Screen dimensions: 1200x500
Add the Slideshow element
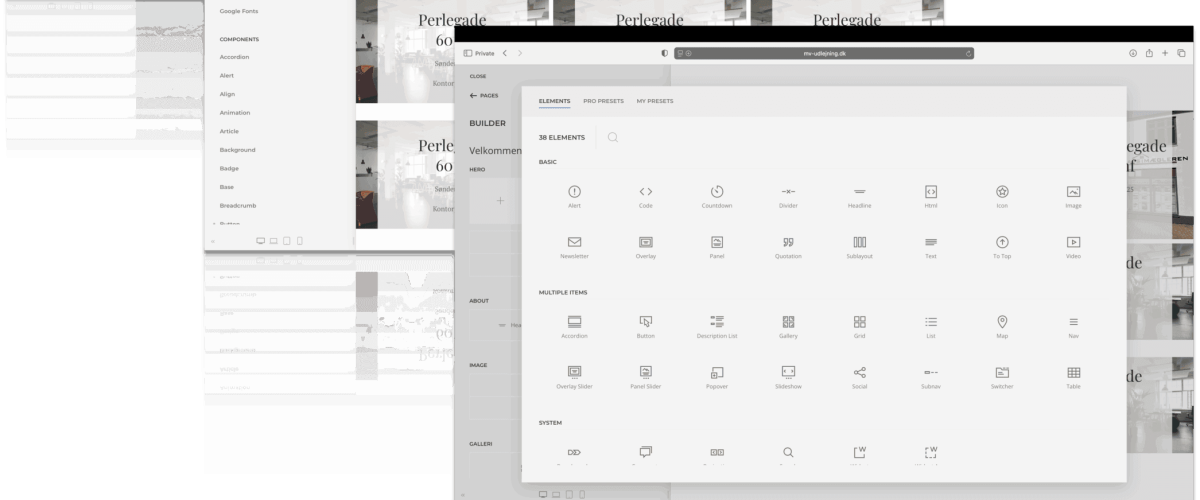pyautogui.click(x=787, y=377)
